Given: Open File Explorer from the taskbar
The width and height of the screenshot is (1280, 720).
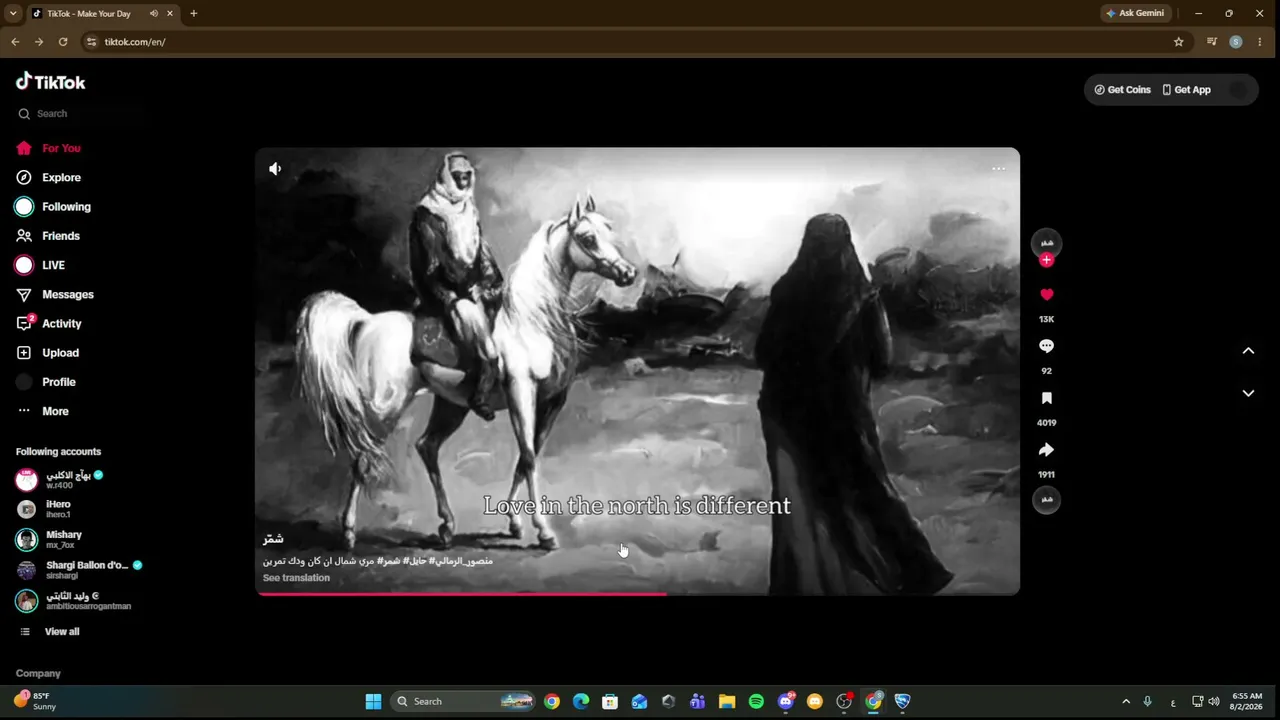Looking at the screenshot, I should (727, 701).
